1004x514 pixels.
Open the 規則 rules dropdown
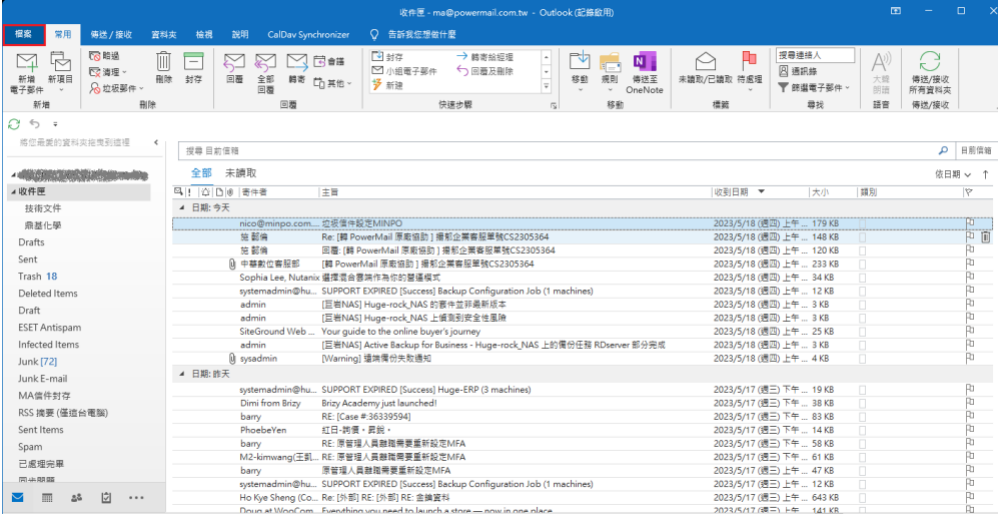point(610,72)
